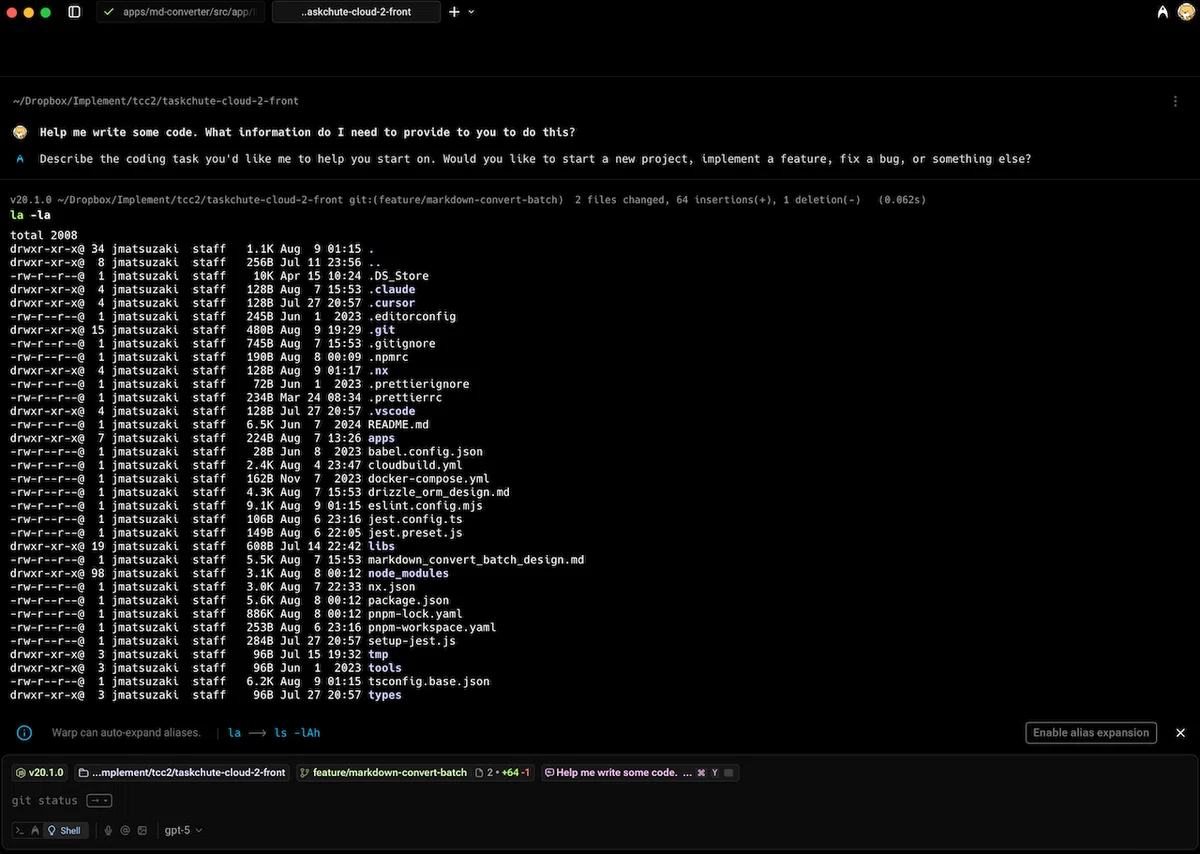Click tsconfig.base.json in the listing

(x=429, y=681)
